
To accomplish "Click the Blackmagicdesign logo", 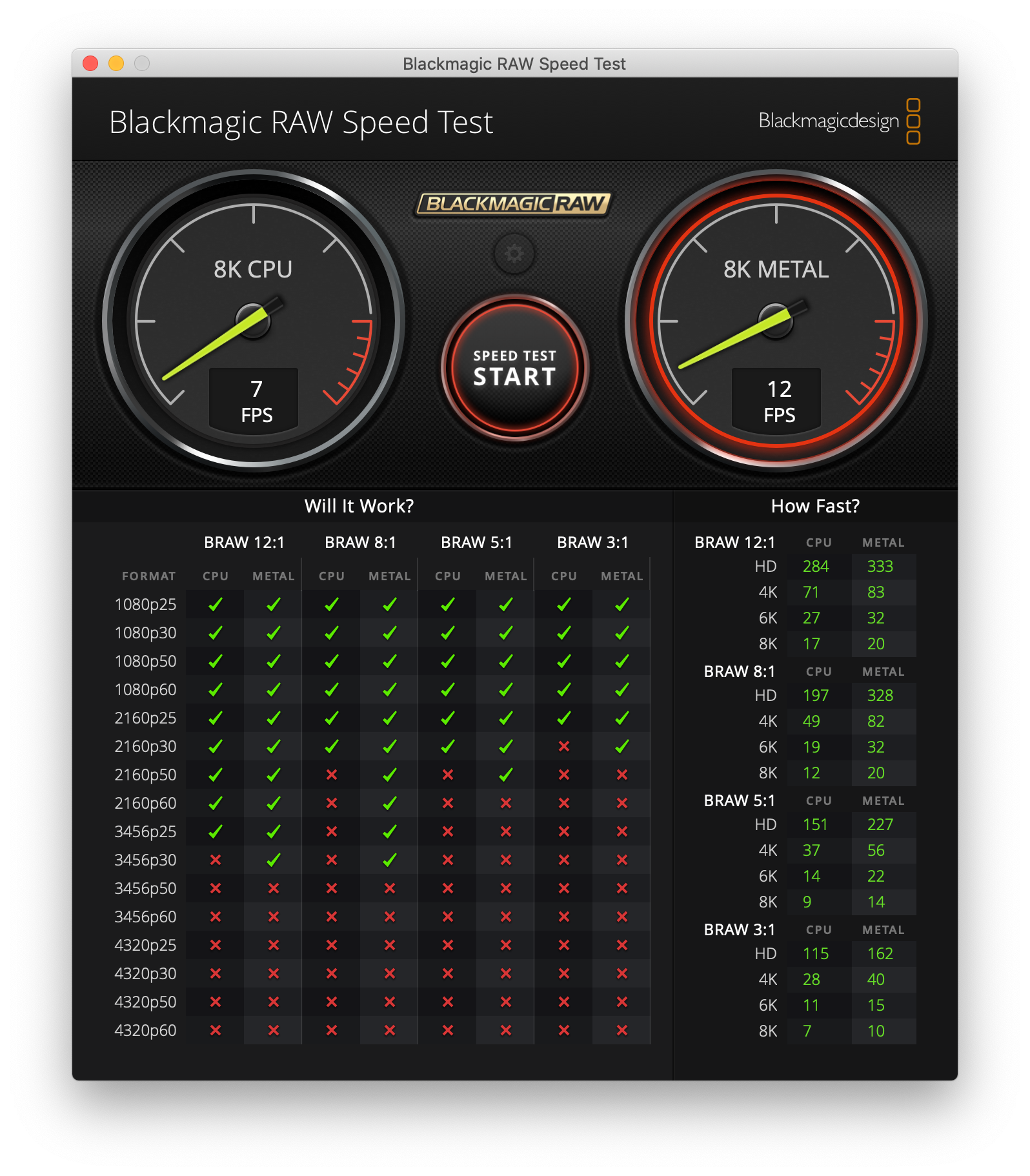I will pos(839,121).
